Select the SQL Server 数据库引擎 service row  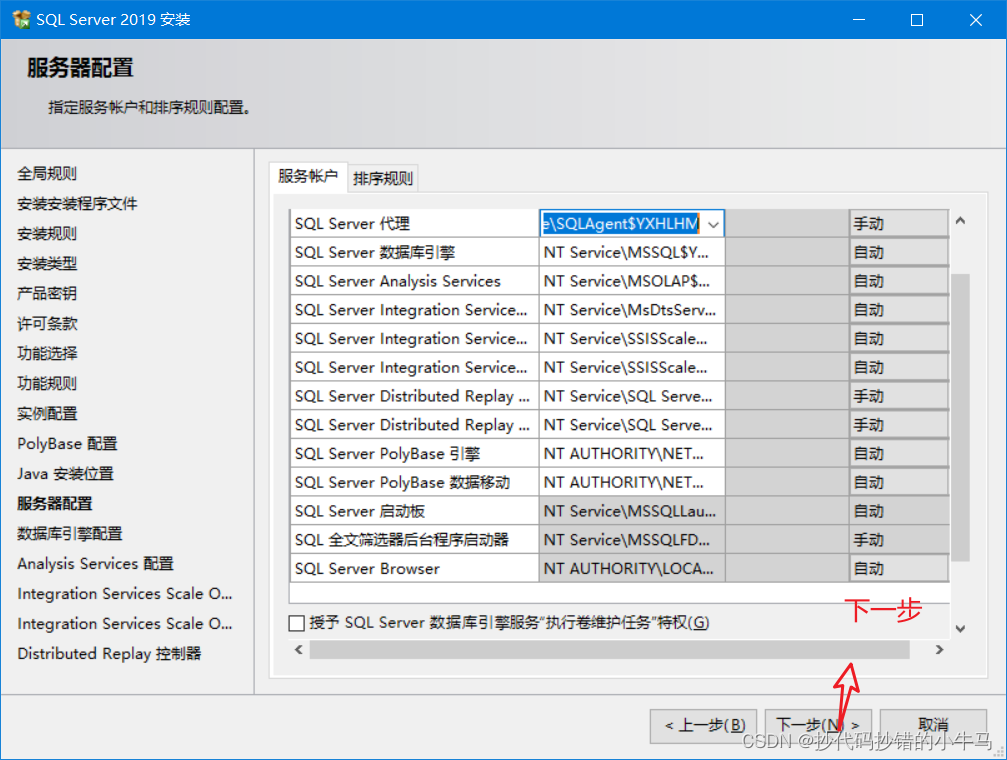[414, 252]
